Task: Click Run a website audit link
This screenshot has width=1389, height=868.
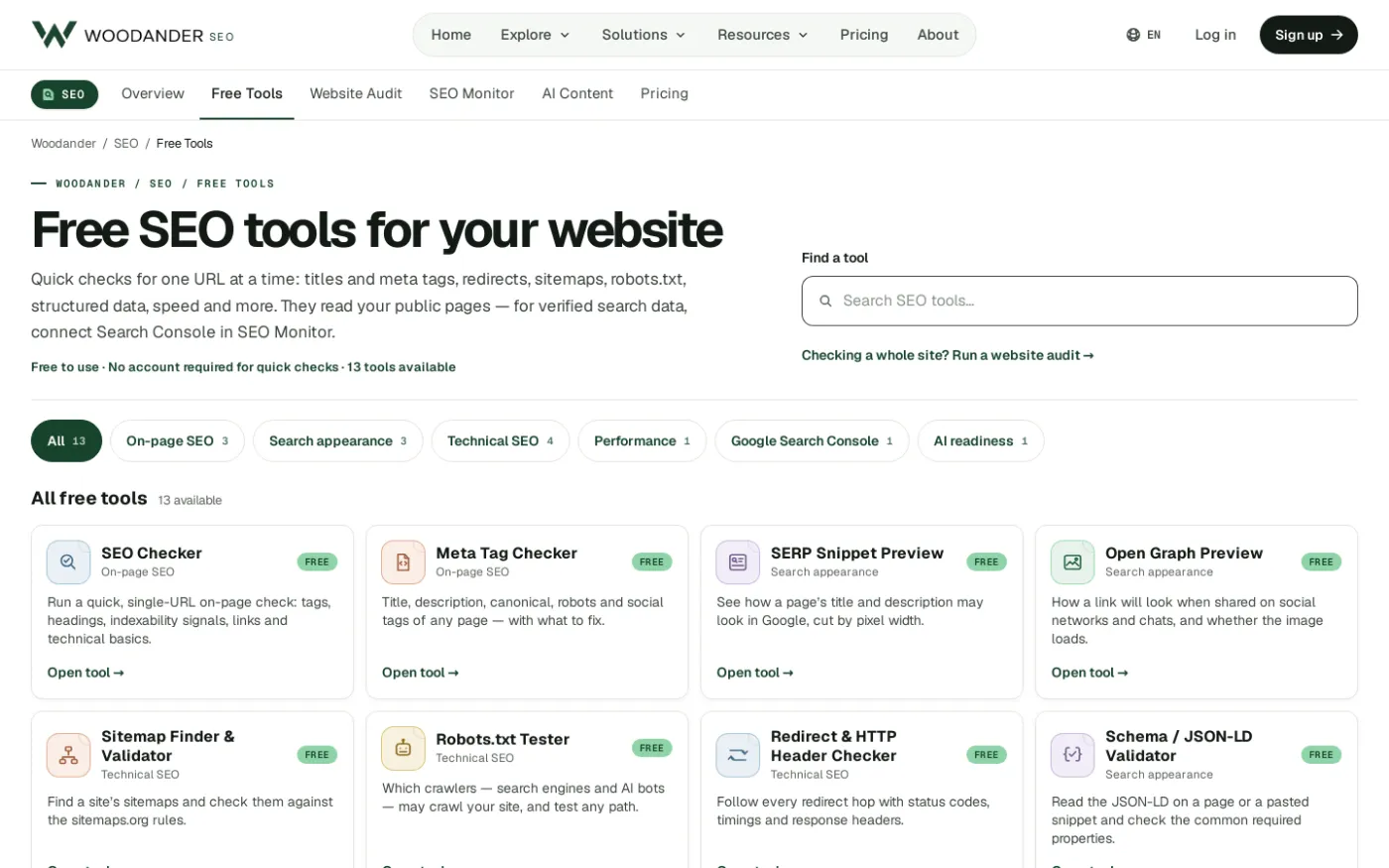Action: click(x=947, y=355)
